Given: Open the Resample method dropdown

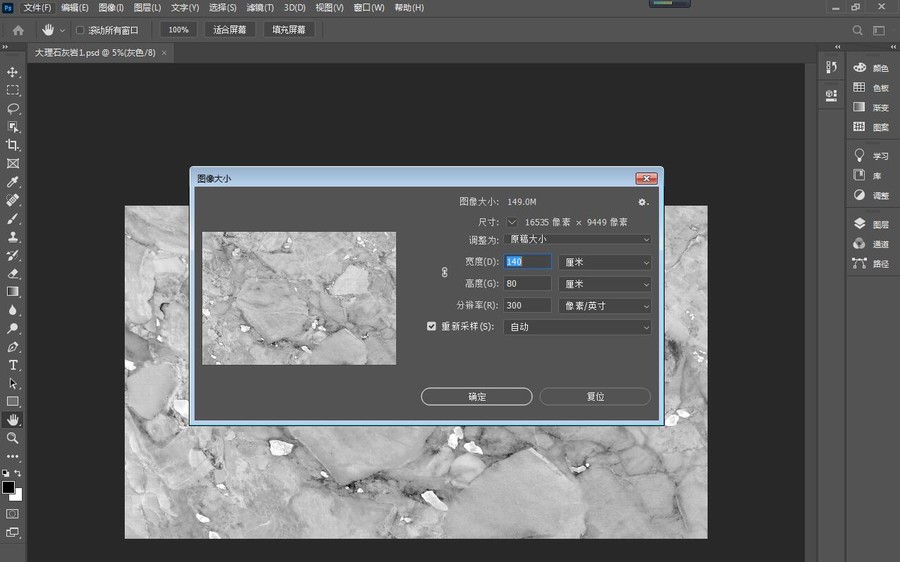Looking at the screenshot, I should (x=577, y=327).
